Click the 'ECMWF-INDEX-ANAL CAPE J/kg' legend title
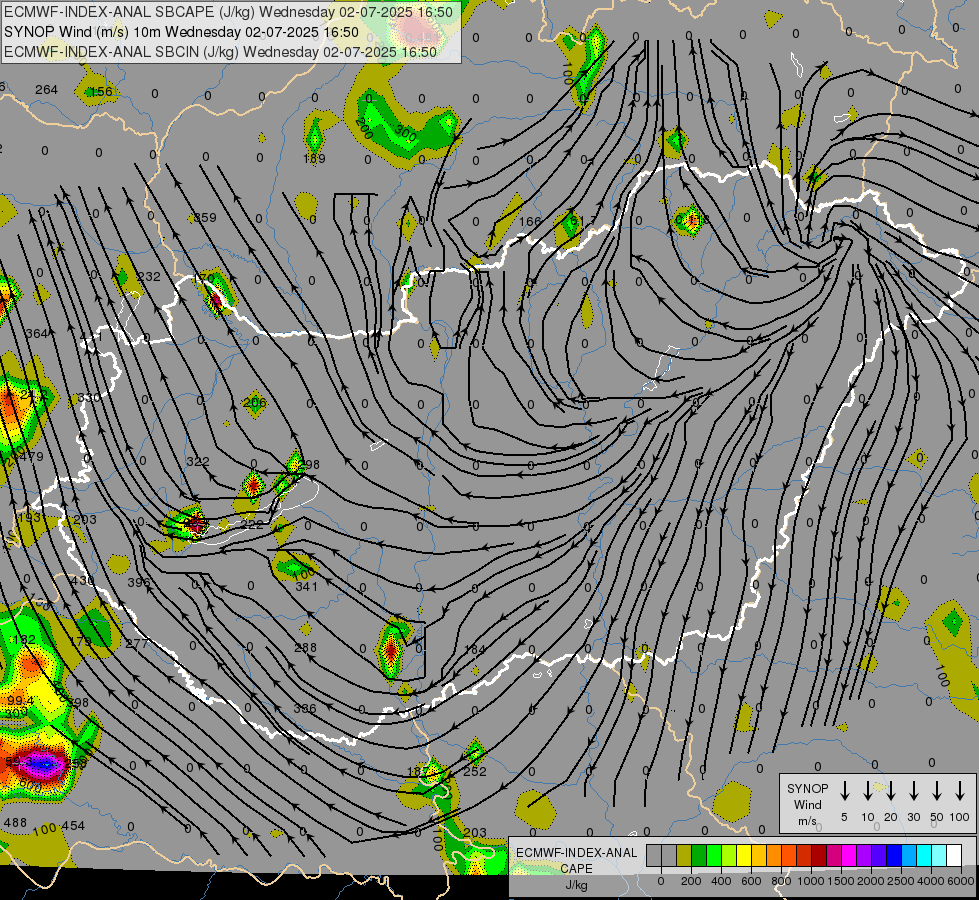 pos(576,868)
